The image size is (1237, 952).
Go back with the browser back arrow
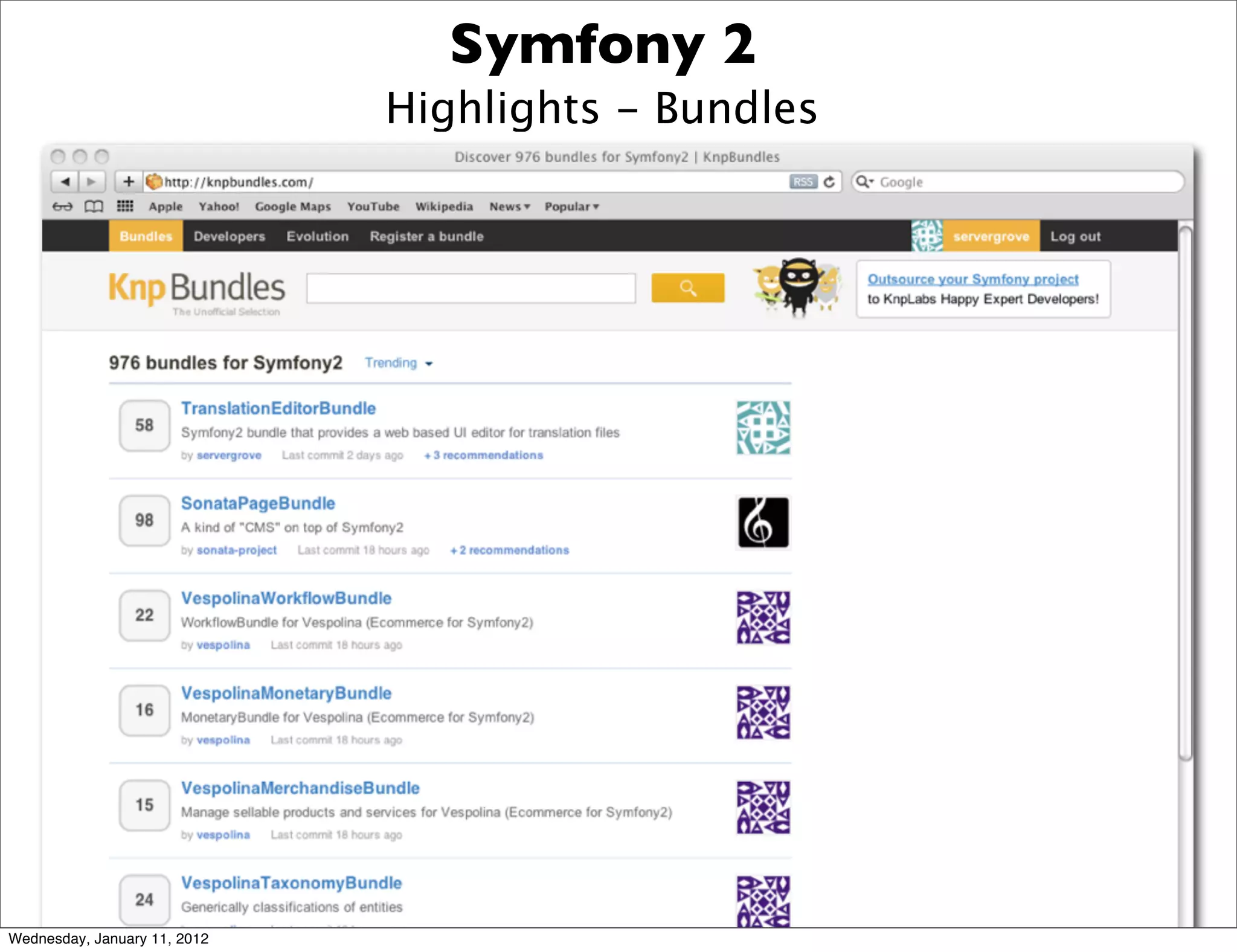coord(65,182)
